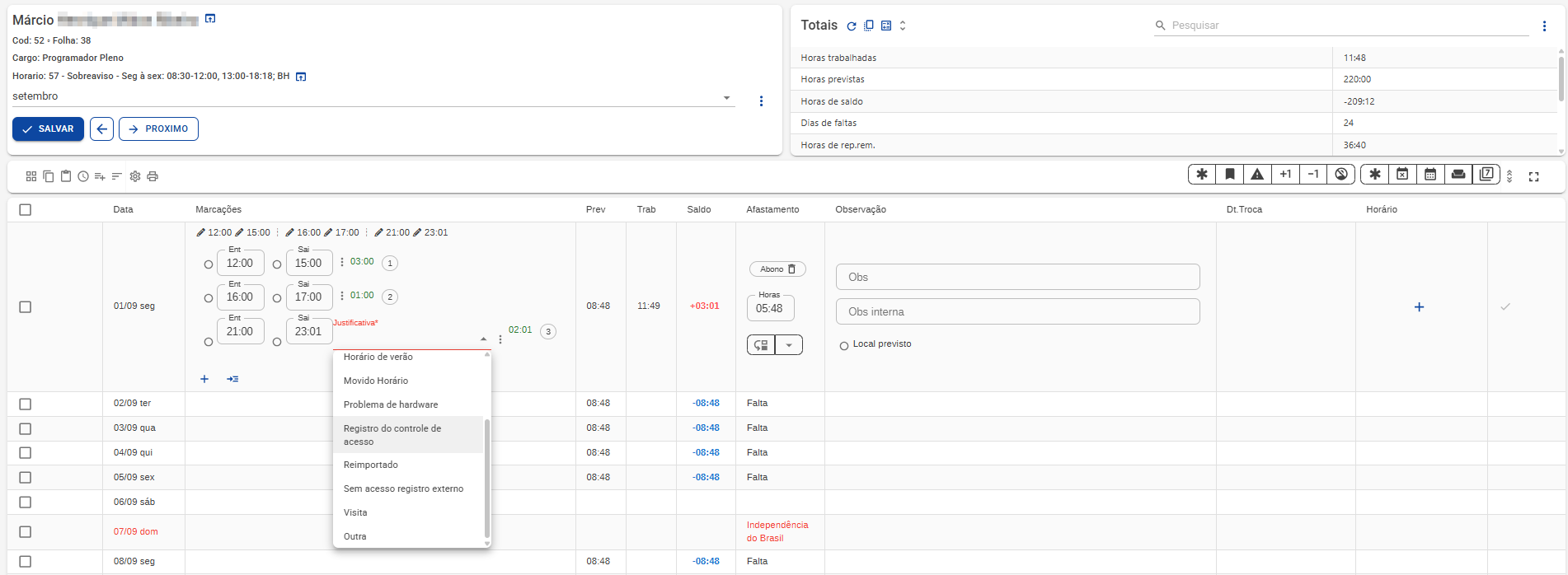Open the schedule detail icon after BH
Image resolution: width=1568 pixels, height=575 pixels.
click(x=301, y=77)
